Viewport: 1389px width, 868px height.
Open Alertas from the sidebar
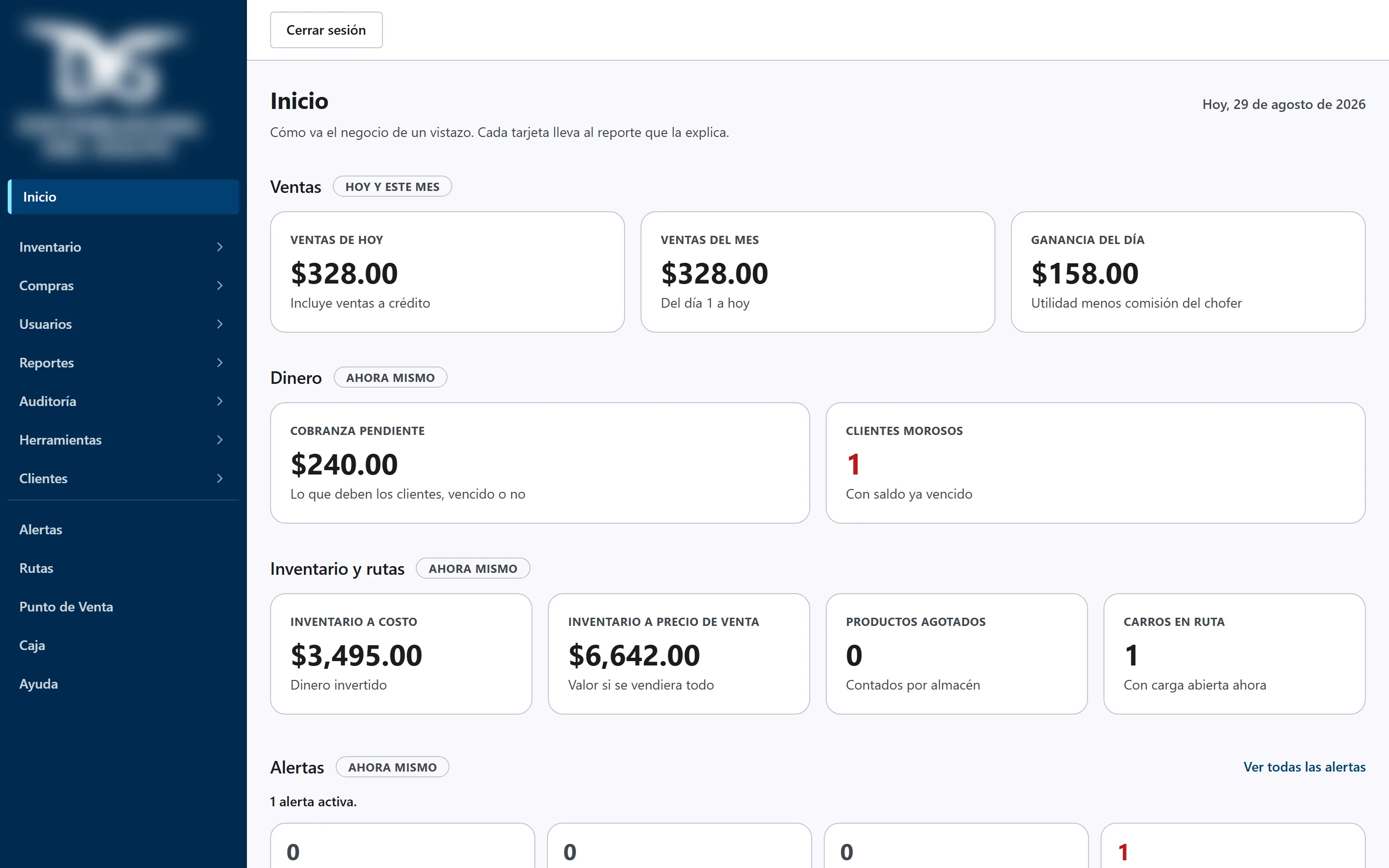pos(123,529)
